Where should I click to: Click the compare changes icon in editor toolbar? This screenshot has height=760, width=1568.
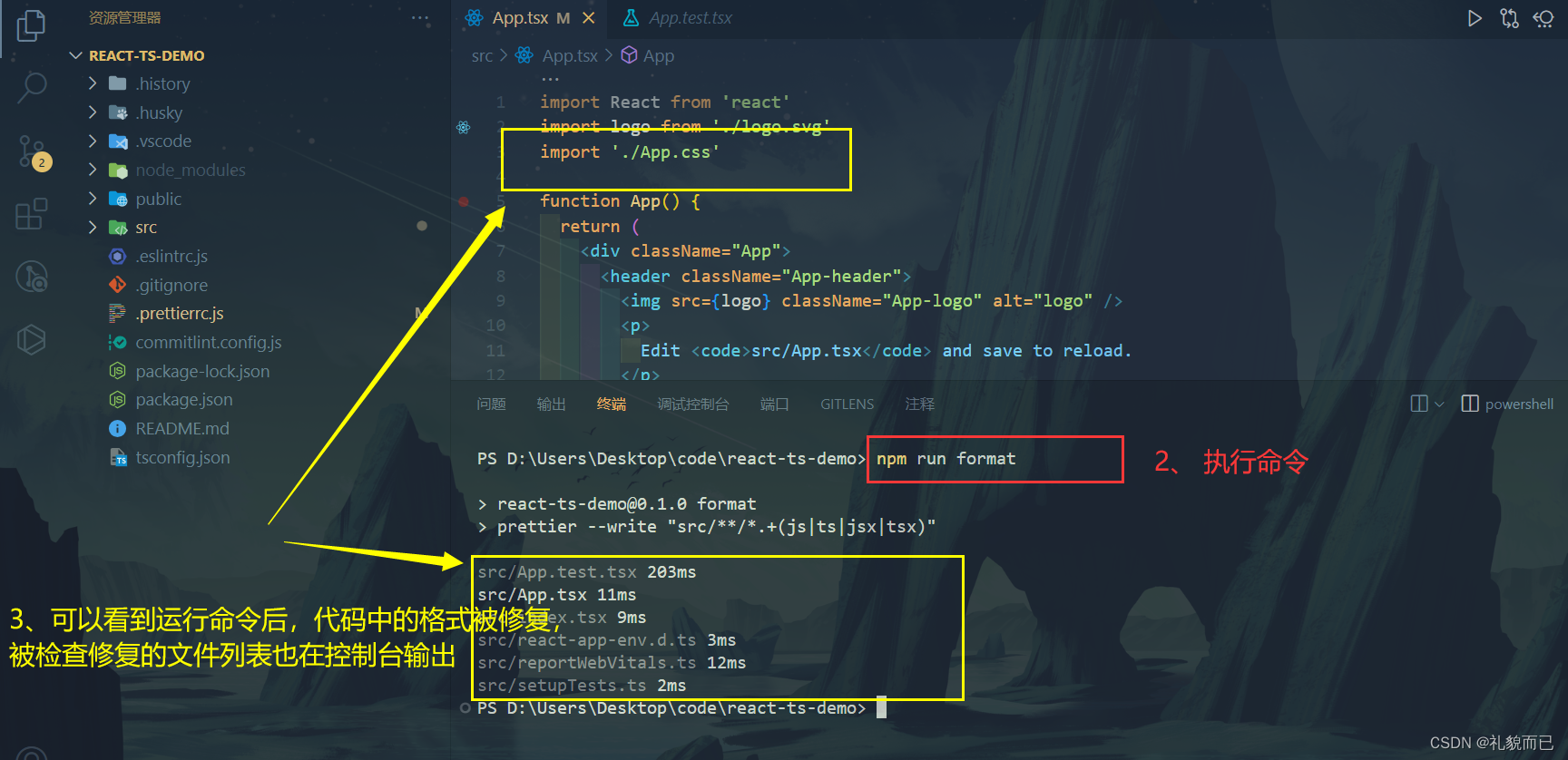pyautogui.click(x=1509, y=18)
